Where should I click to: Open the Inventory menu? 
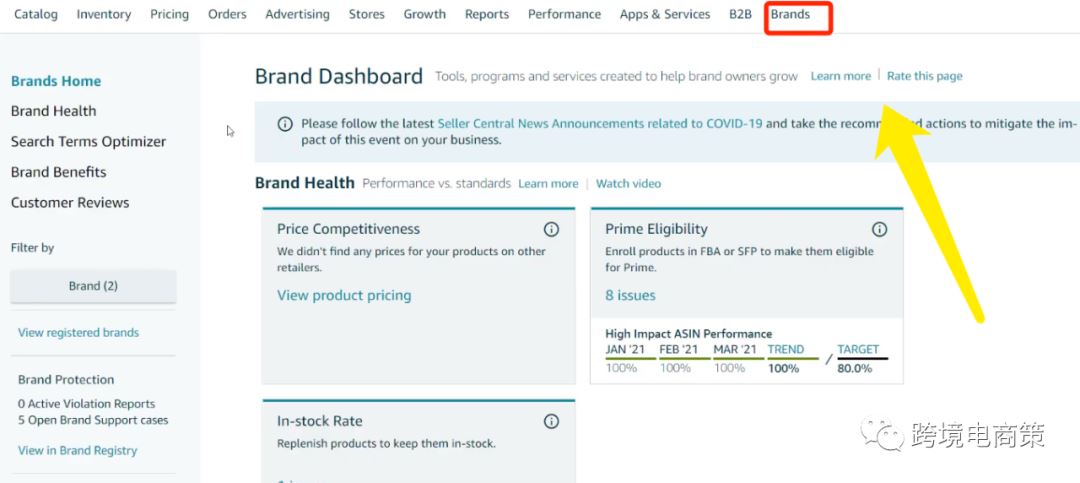point(104,14)
